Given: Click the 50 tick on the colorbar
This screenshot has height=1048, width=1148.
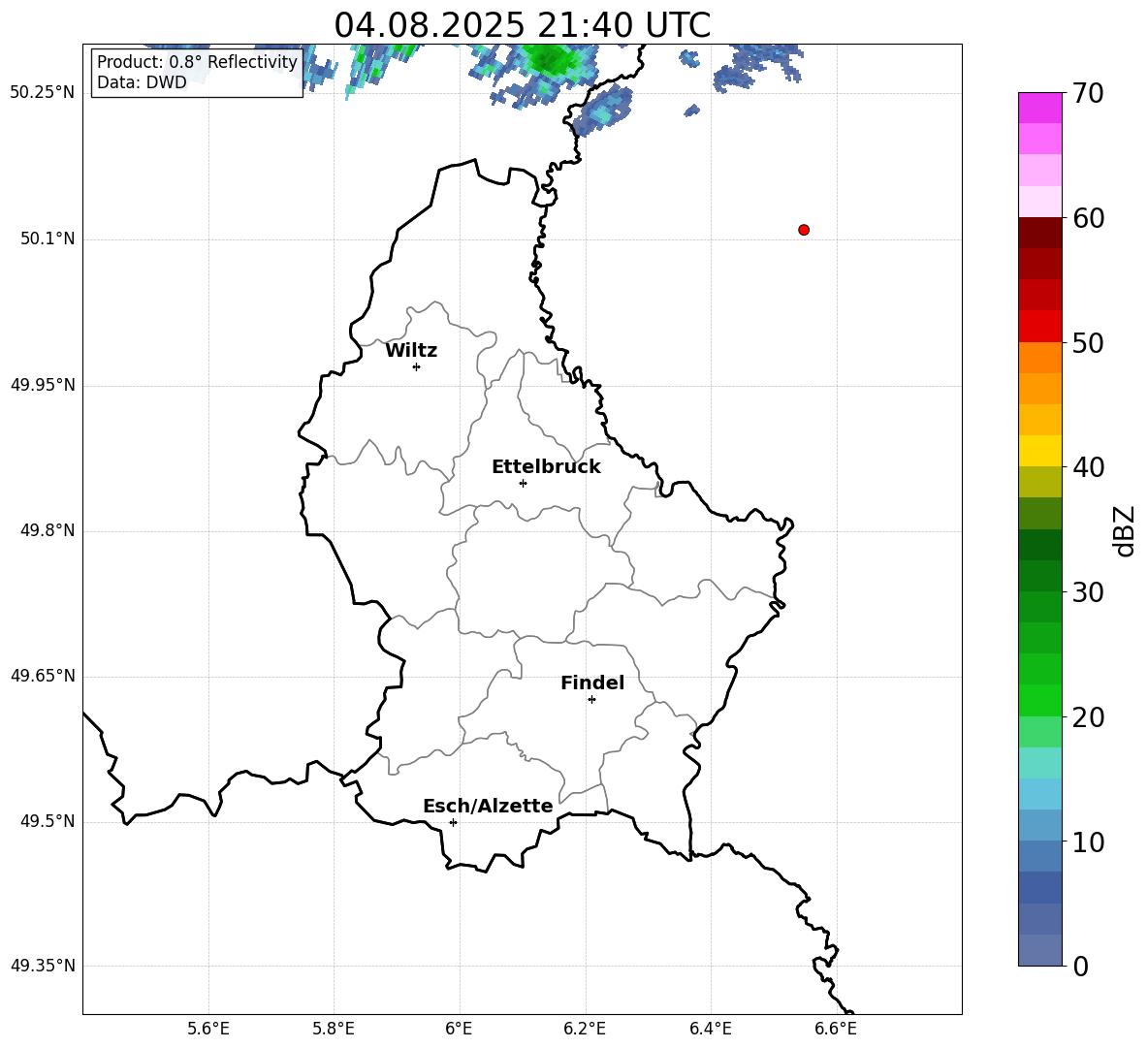Looking at the screenshot, I should pyautogui.click(x=1088, y=342).
